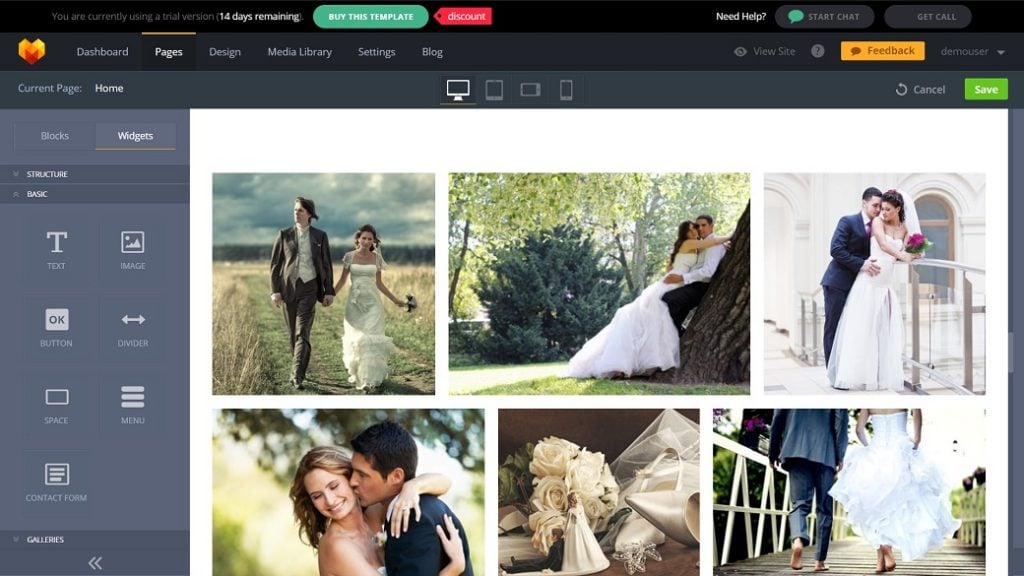Collapse the sidebar with double-arrow icon
The image size is (1024, 576).
pos(95,563)
